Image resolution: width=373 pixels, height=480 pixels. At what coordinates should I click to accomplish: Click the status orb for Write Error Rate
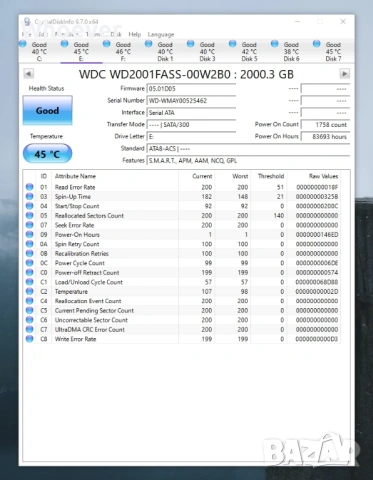pyautogui.click(x=30, y=339)
